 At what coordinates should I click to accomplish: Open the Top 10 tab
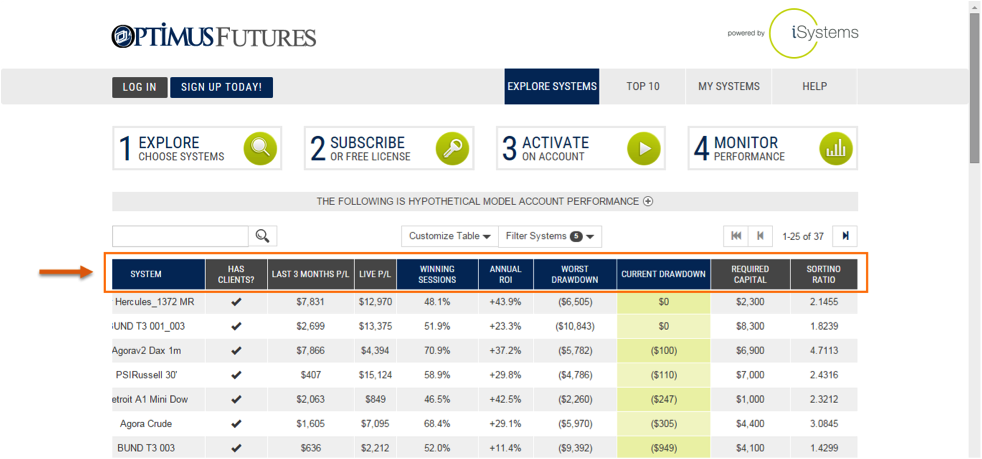tap(643, 86)
